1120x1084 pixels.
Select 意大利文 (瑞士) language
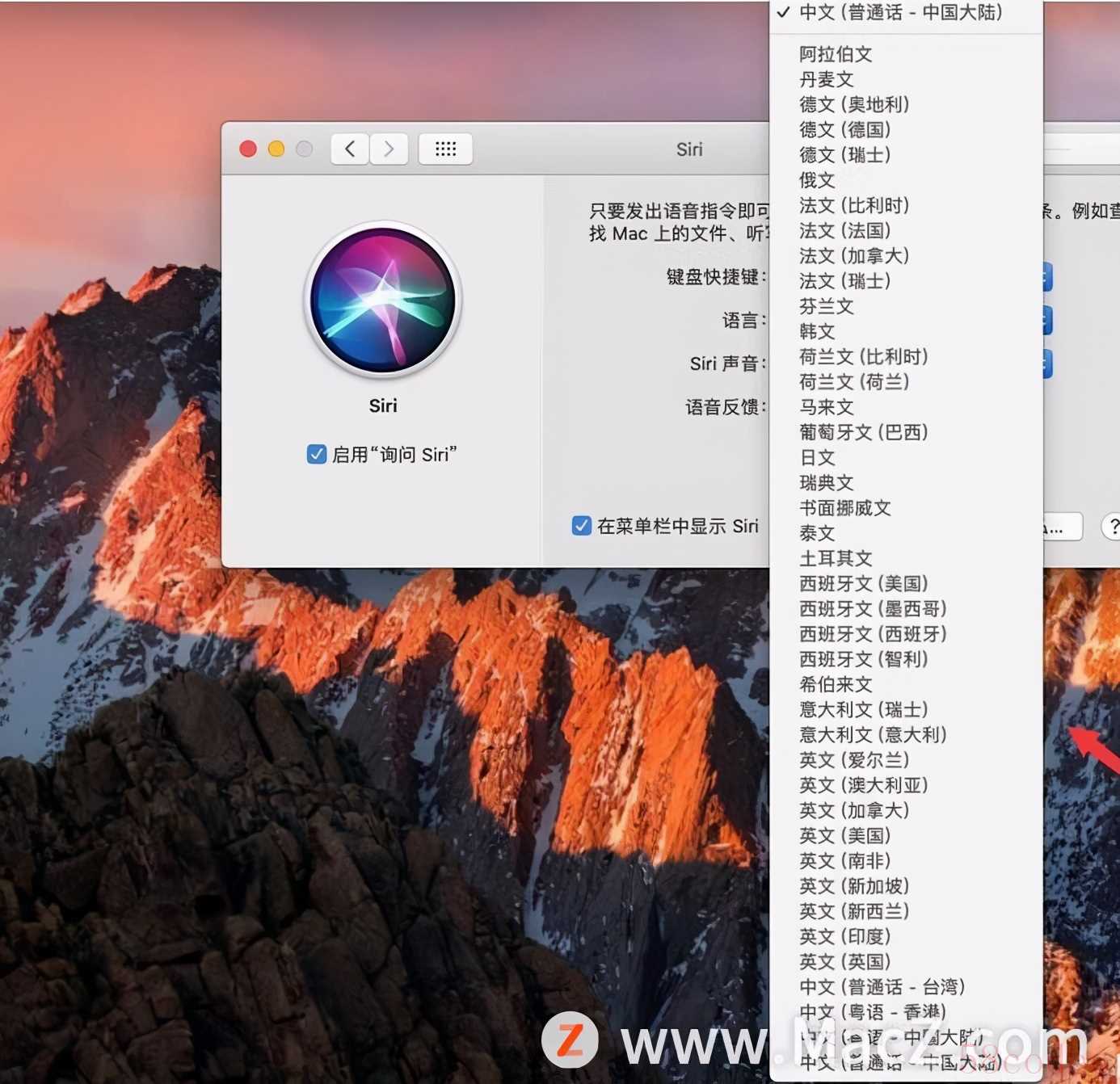coord(907,709)
